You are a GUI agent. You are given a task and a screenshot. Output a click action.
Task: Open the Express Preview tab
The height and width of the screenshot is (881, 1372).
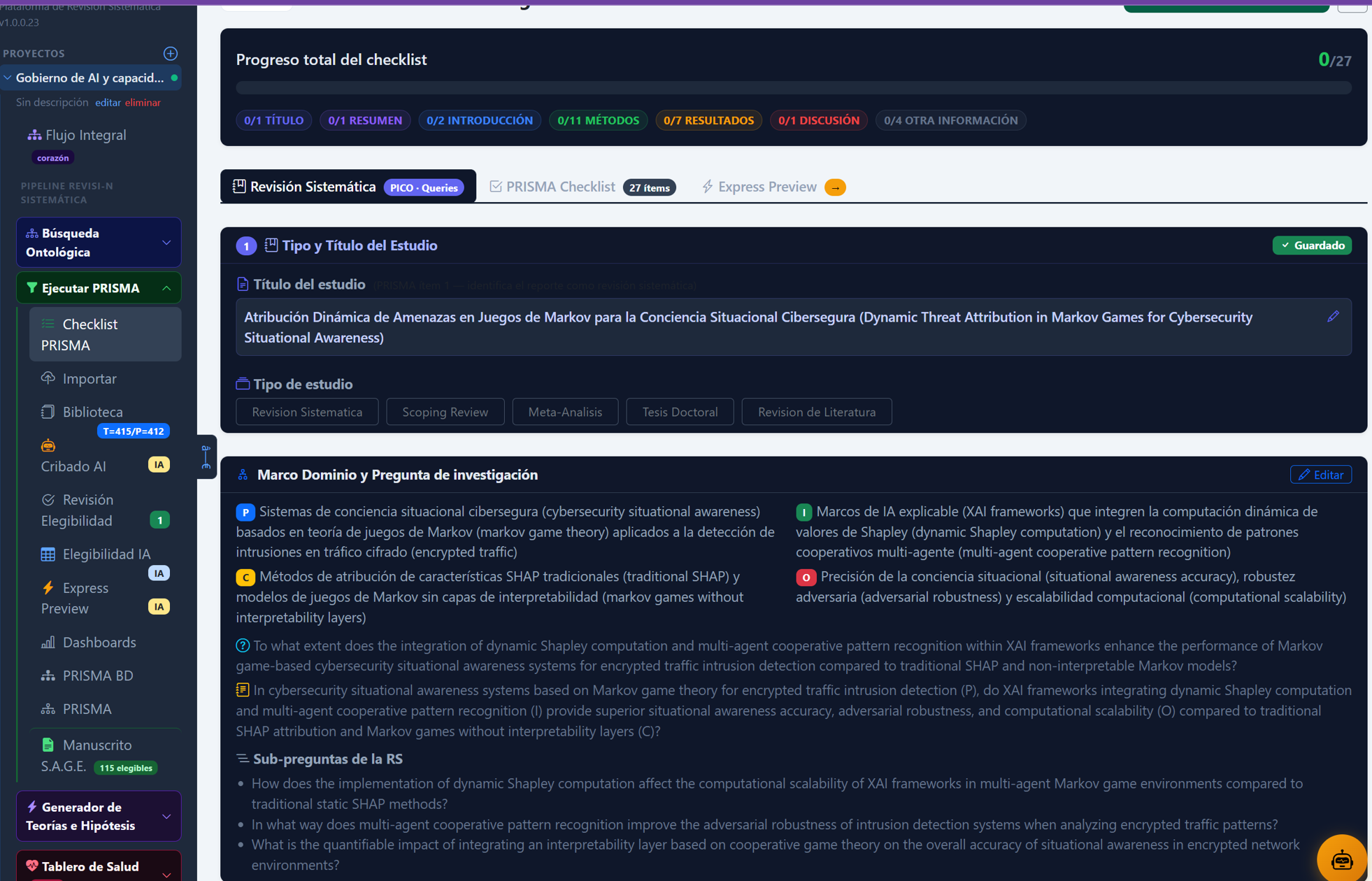point(773,187)
